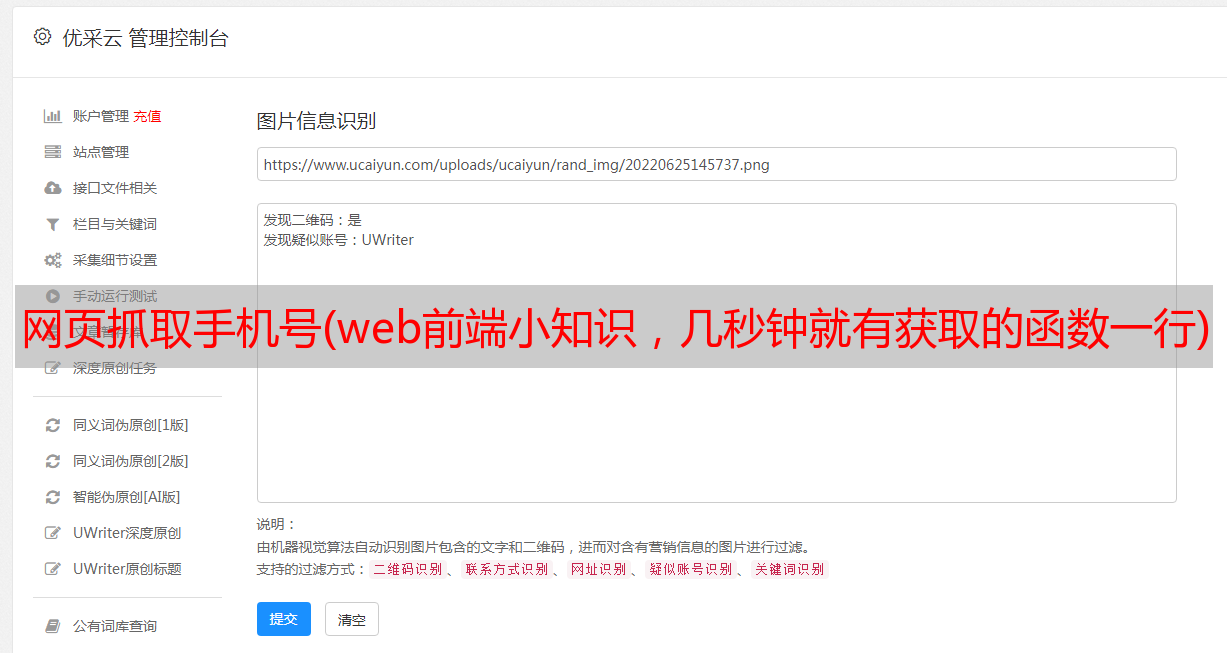
Task: Click the server icon next to 站点管理
Action: click(53, 152)
